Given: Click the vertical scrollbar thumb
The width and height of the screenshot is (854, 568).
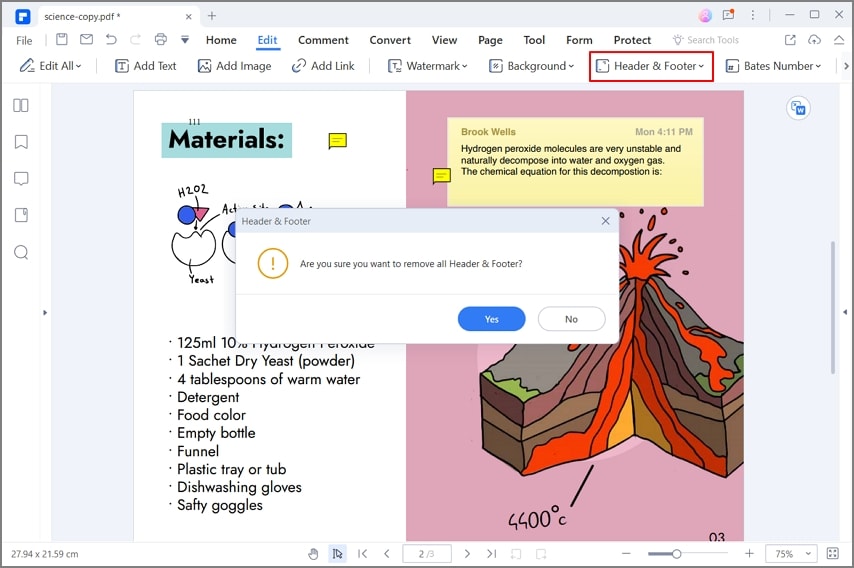Looking at the screenshot, I should 832,308.
